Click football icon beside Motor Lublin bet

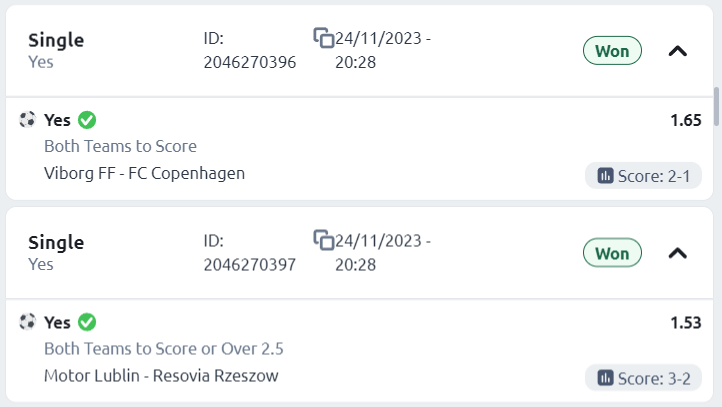[27, 322]
